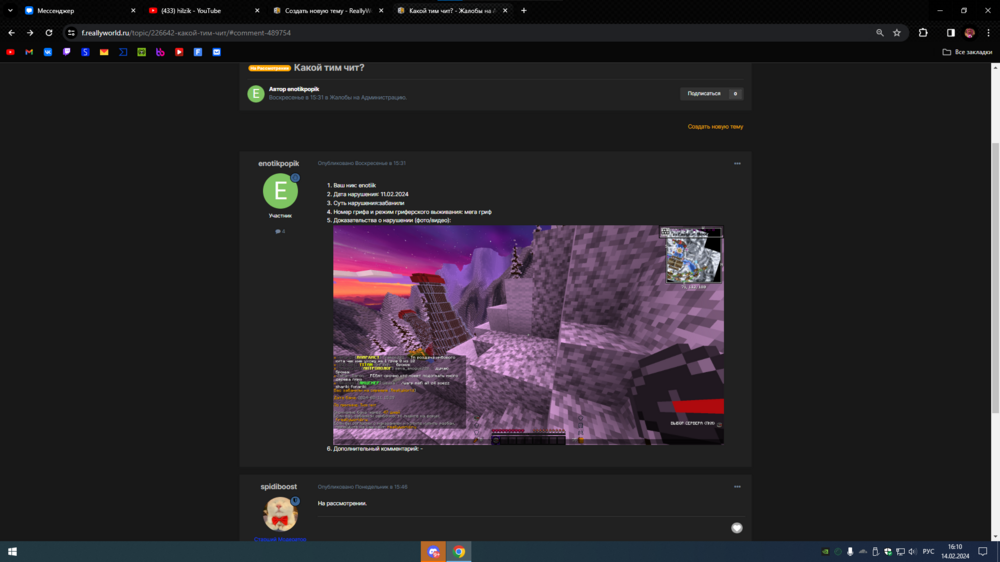
Task: Click enotikpopik's message count under Участник
Action: click(x=280, y=232)
